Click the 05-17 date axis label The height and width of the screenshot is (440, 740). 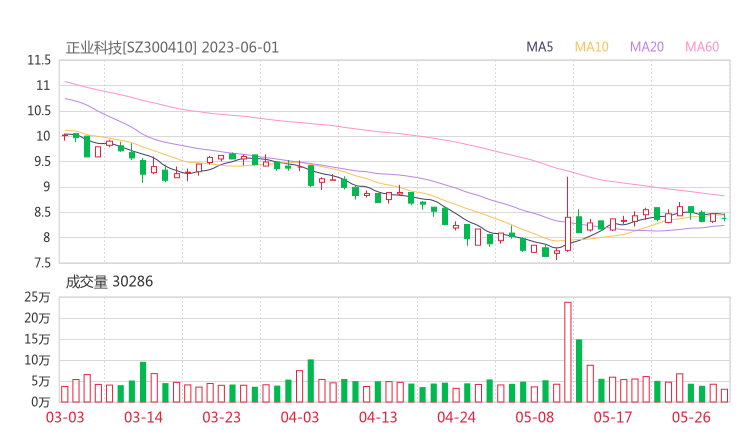[613, 417]
